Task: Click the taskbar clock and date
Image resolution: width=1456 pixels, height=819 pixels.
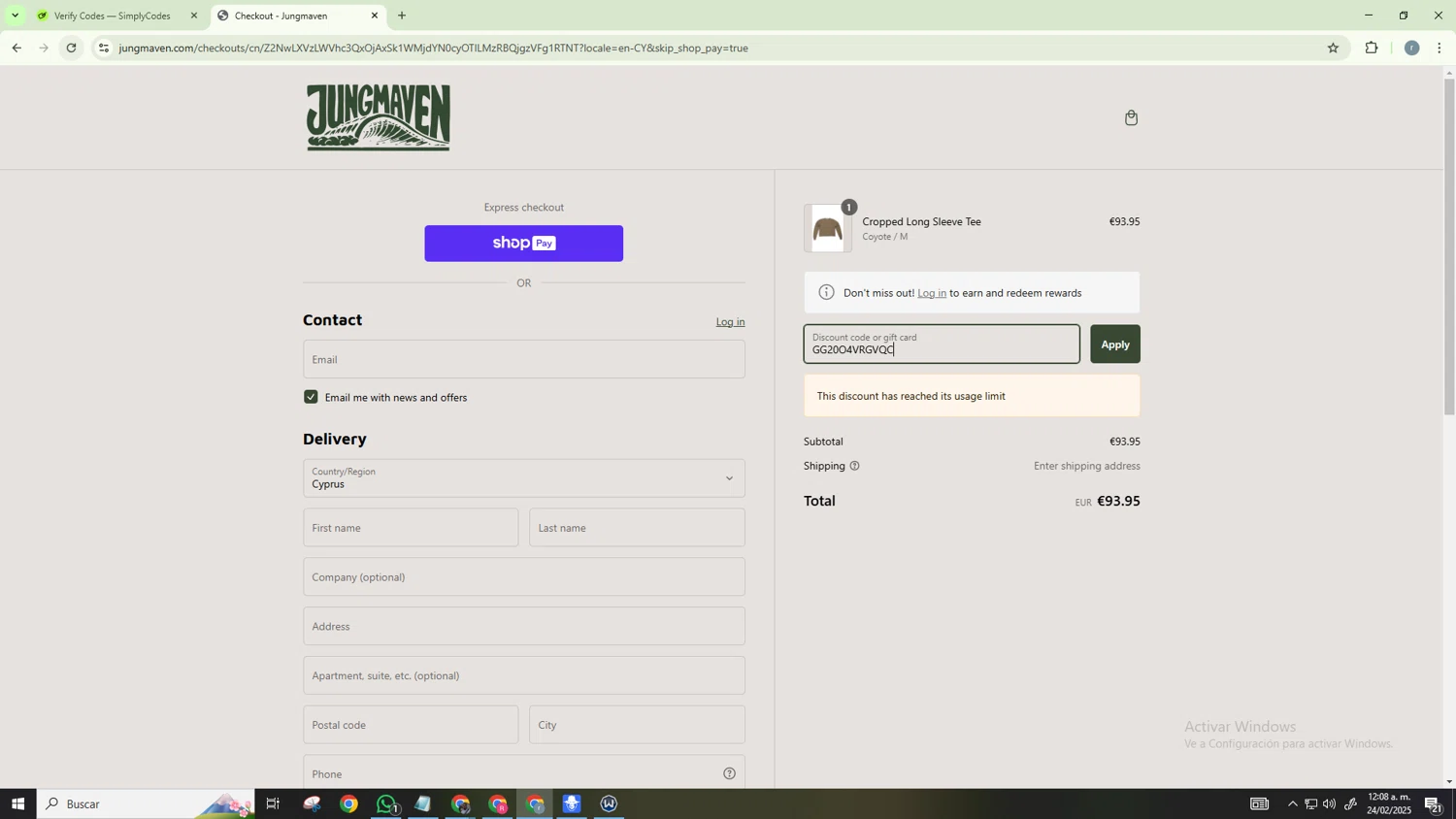Action: point(1389,803)
